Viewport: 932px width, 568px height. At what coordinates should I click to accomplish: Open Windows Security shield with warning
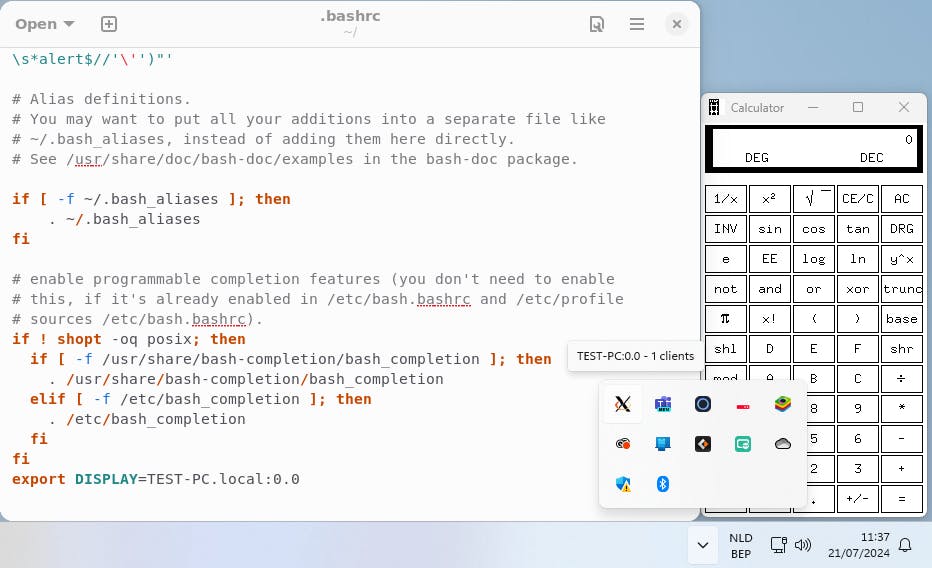623,484
